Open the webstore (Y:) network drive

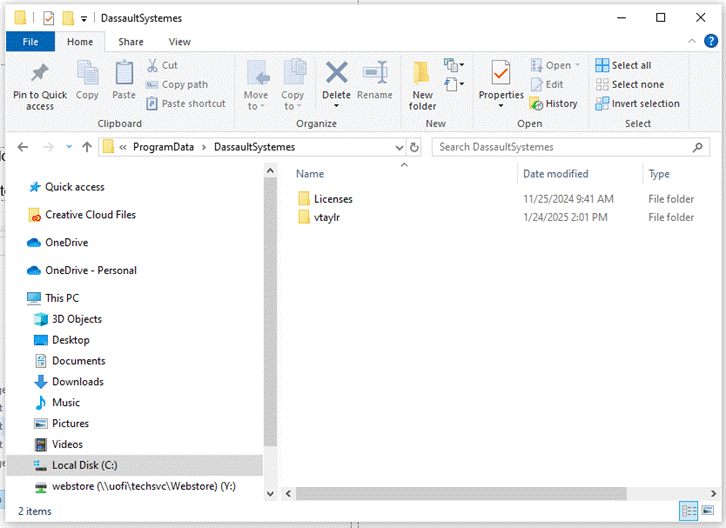[144, 486]
